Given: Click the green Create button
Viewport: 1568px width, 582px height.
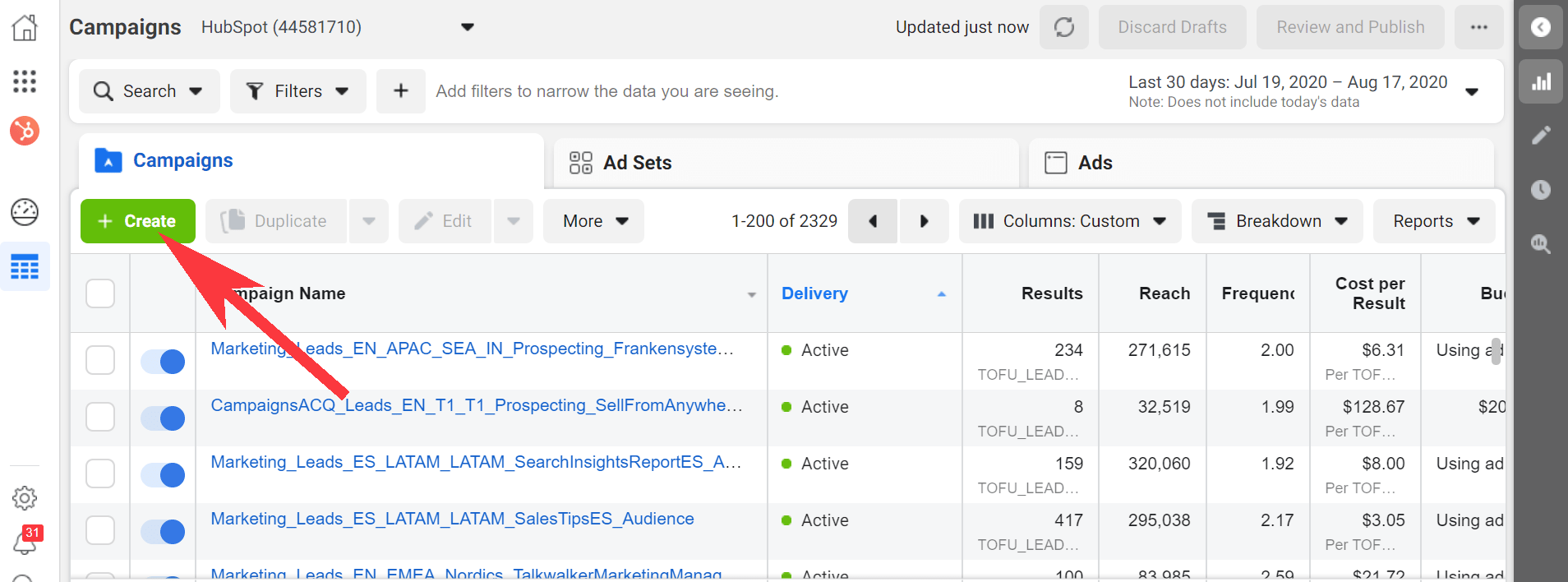Looking at the screenshot, I should coord(137,221).
